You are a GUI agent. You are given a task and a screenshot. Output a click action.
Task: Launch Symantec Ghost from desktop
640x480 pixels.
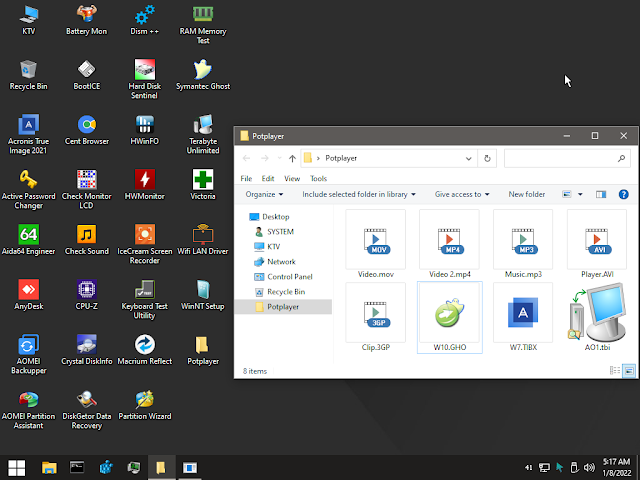click(203, 75)
